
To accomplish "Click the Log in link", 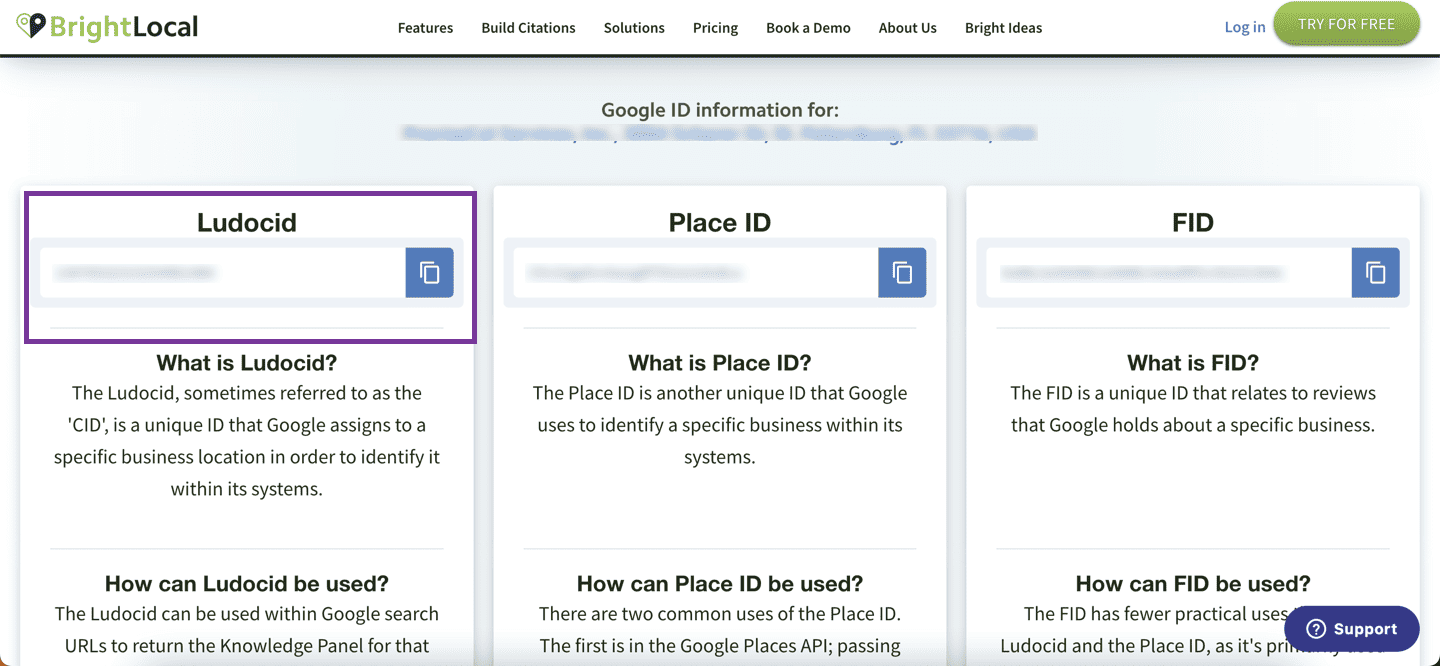I will (x=1245, y=27).
